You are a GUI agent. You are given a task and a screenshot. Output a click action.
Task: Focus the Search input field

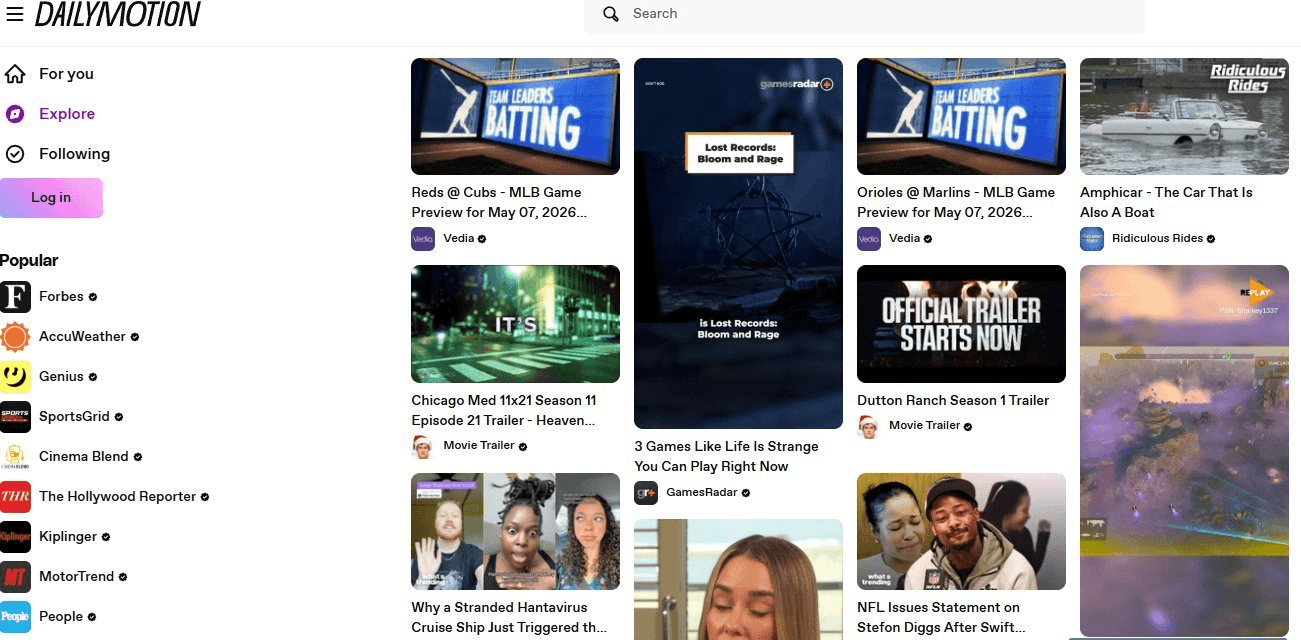[x=864, y=14]
